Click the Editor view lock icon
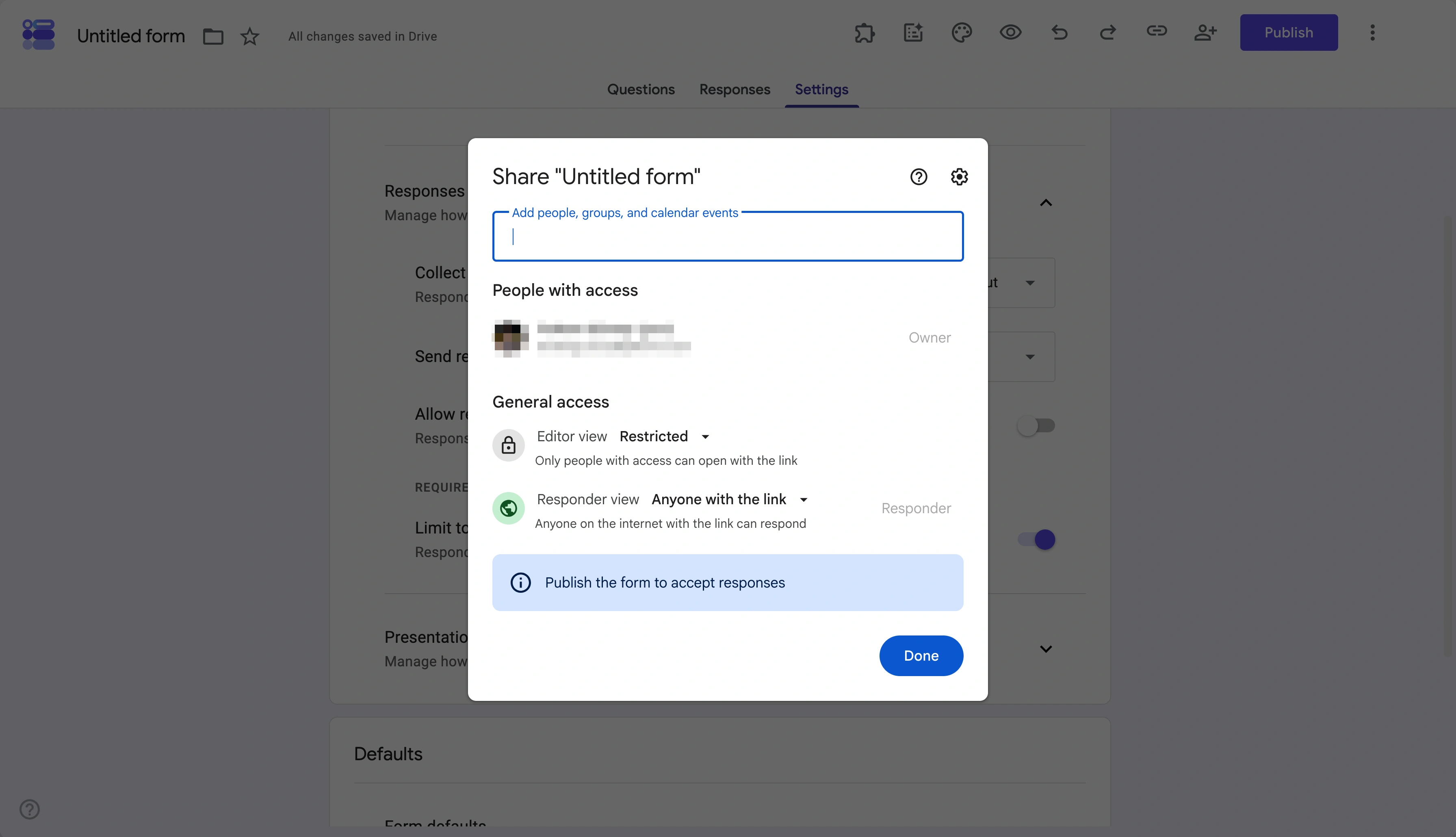The height and width of the screenshot is (837, 1456). [509, 445]
